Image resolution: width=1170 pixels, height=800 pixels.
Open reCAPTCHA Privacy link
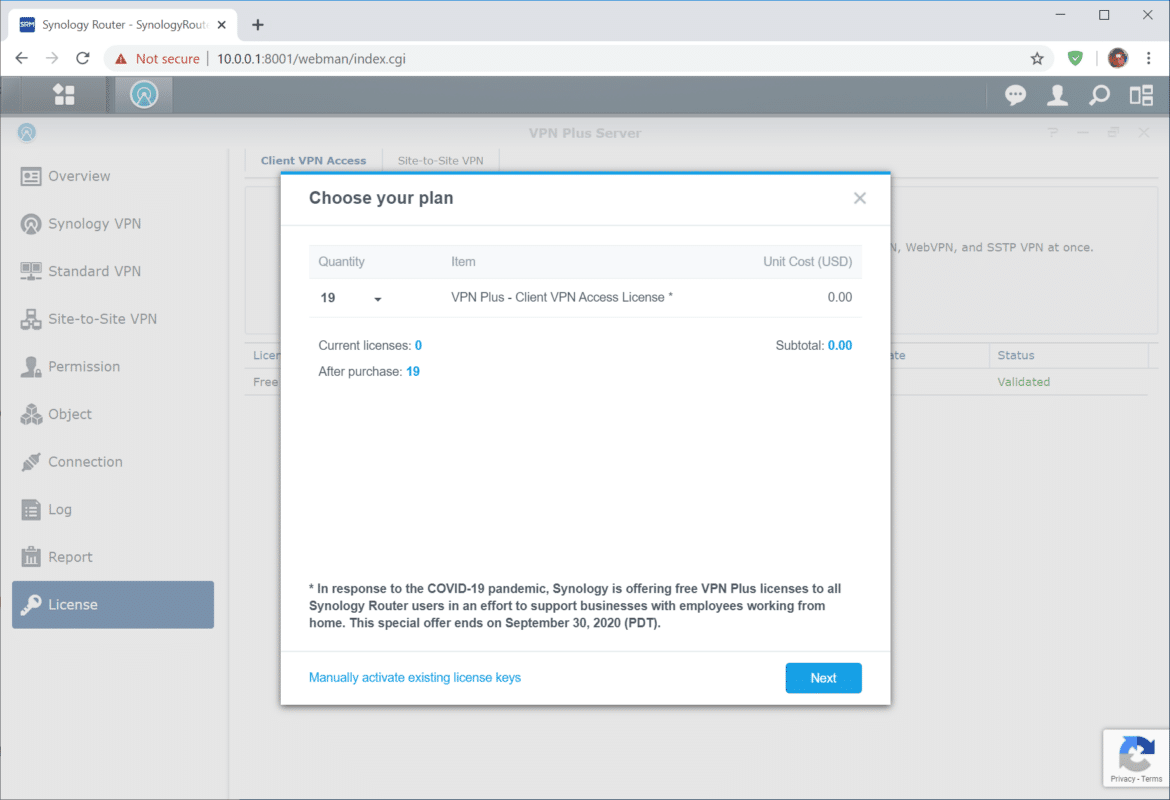point(1122,779)
